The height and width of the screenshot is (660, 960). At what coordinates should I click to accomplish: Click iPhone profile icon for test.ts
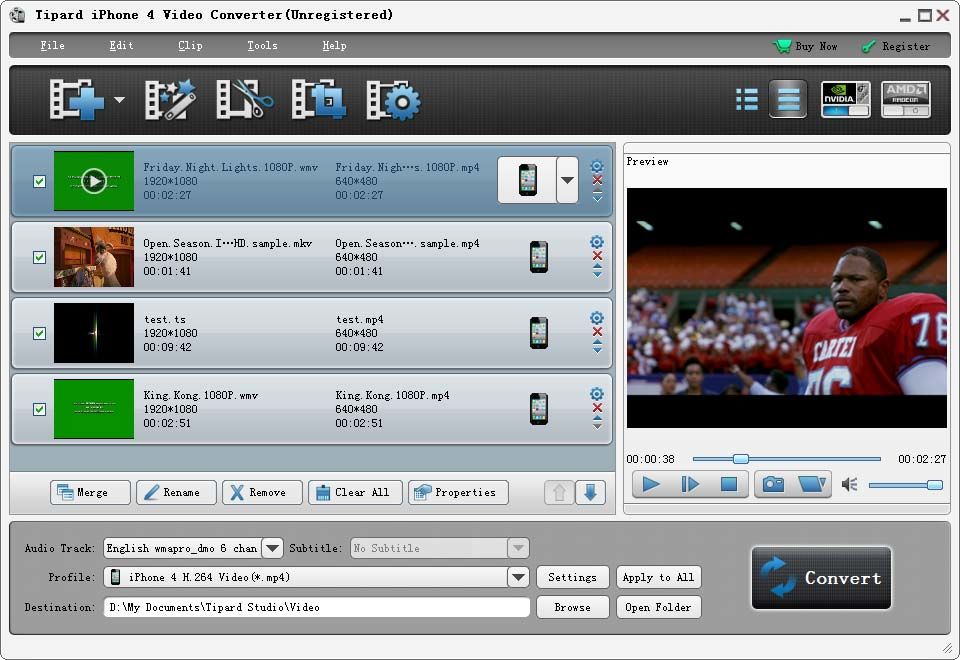click(x=539, y=333)
